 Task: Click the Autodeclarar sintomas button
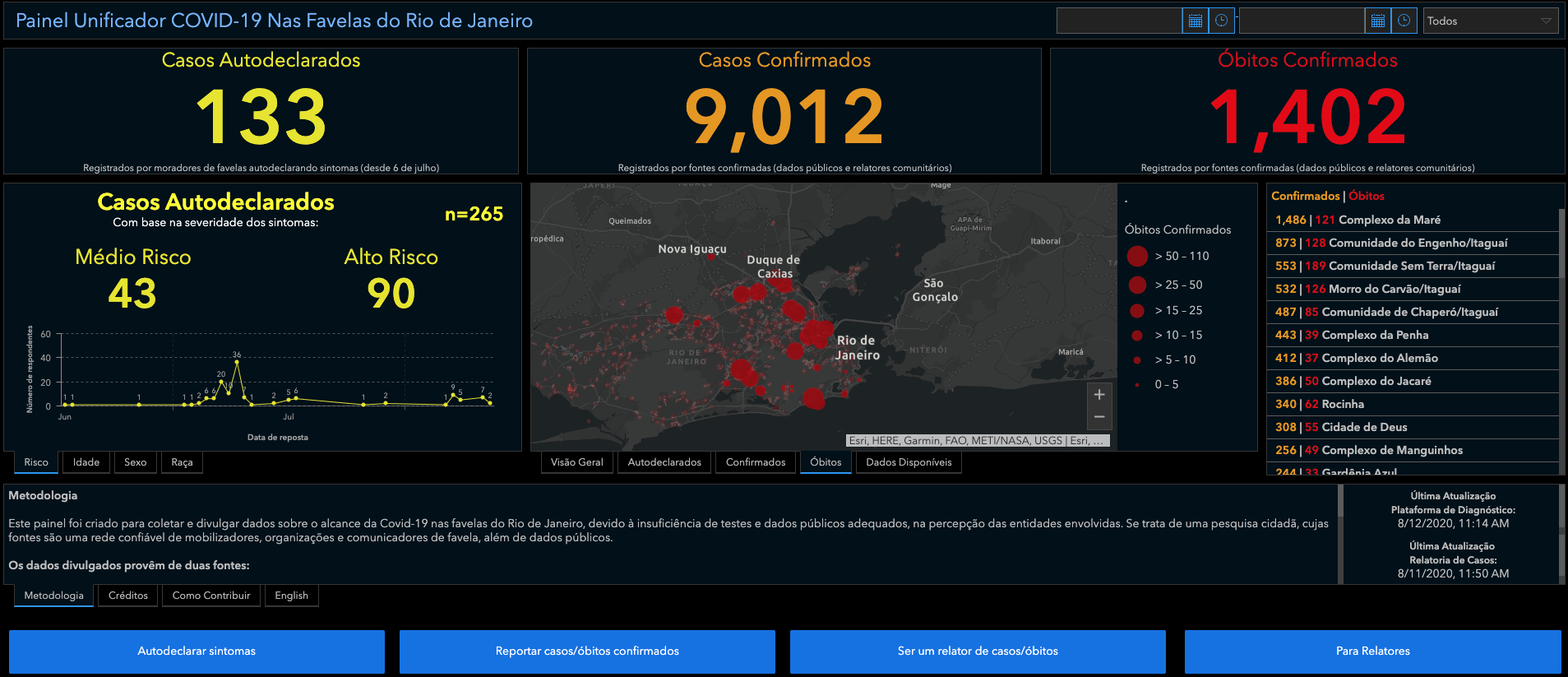(197, 651)
